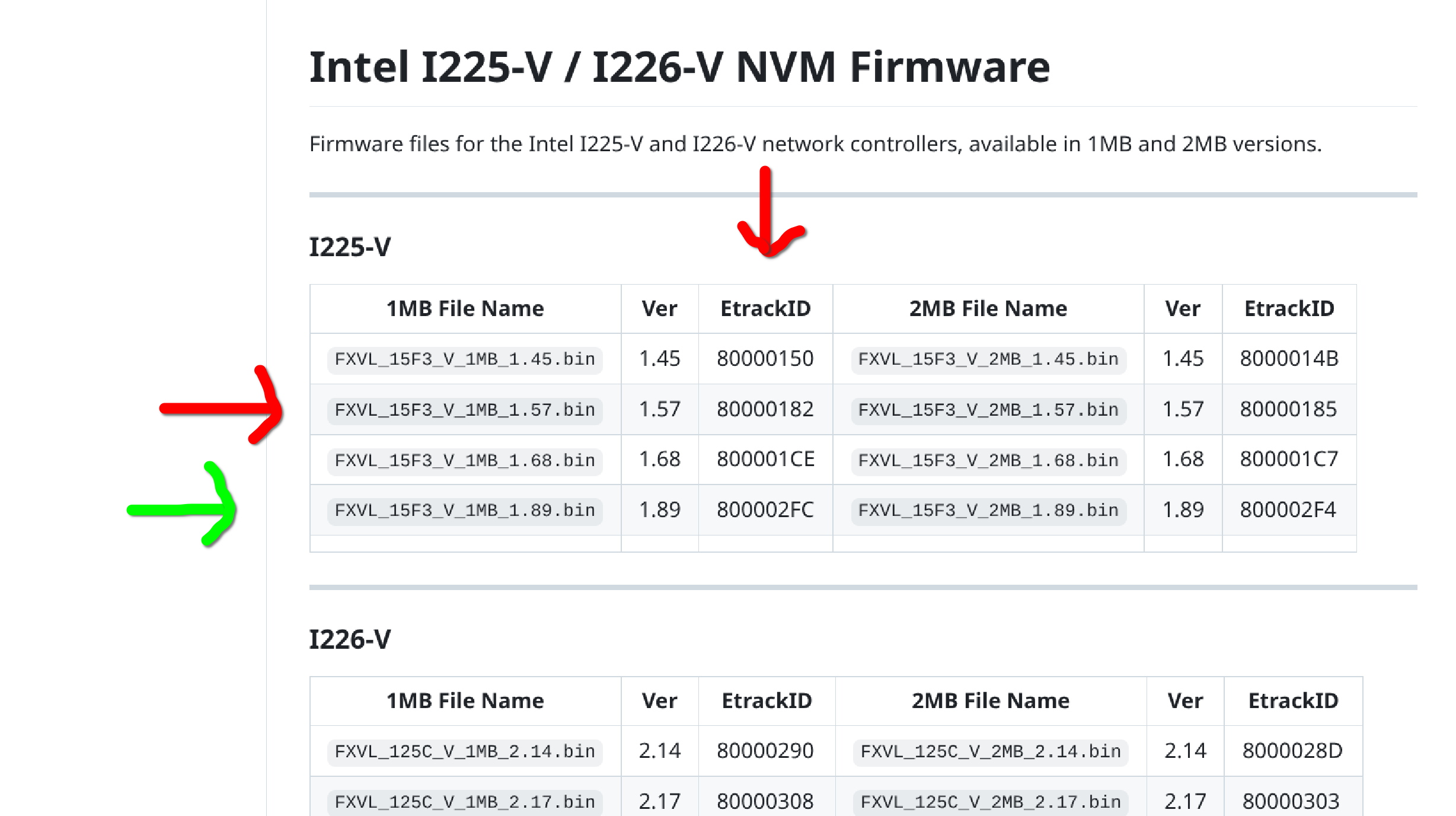Click the firmware description paragraph text
This screenshot has width=1456, height=816.
815,144
